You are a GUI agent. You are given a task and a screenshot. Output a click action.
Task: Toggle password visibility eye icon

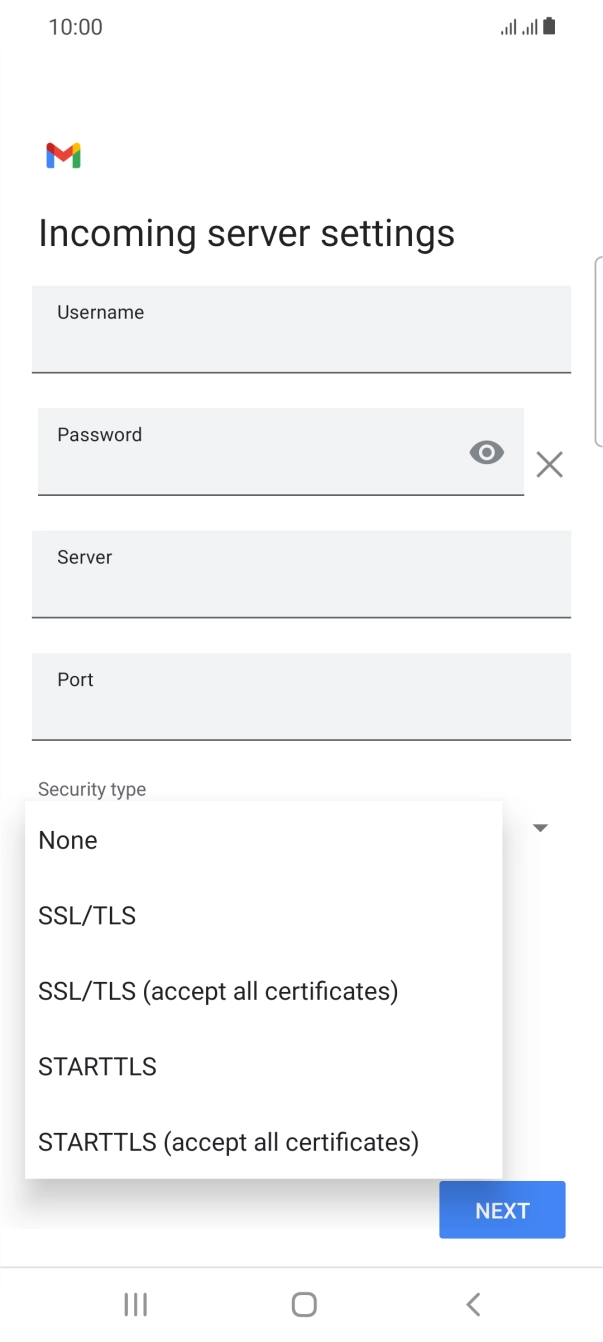pyautogui.click(x=486, y=453)
